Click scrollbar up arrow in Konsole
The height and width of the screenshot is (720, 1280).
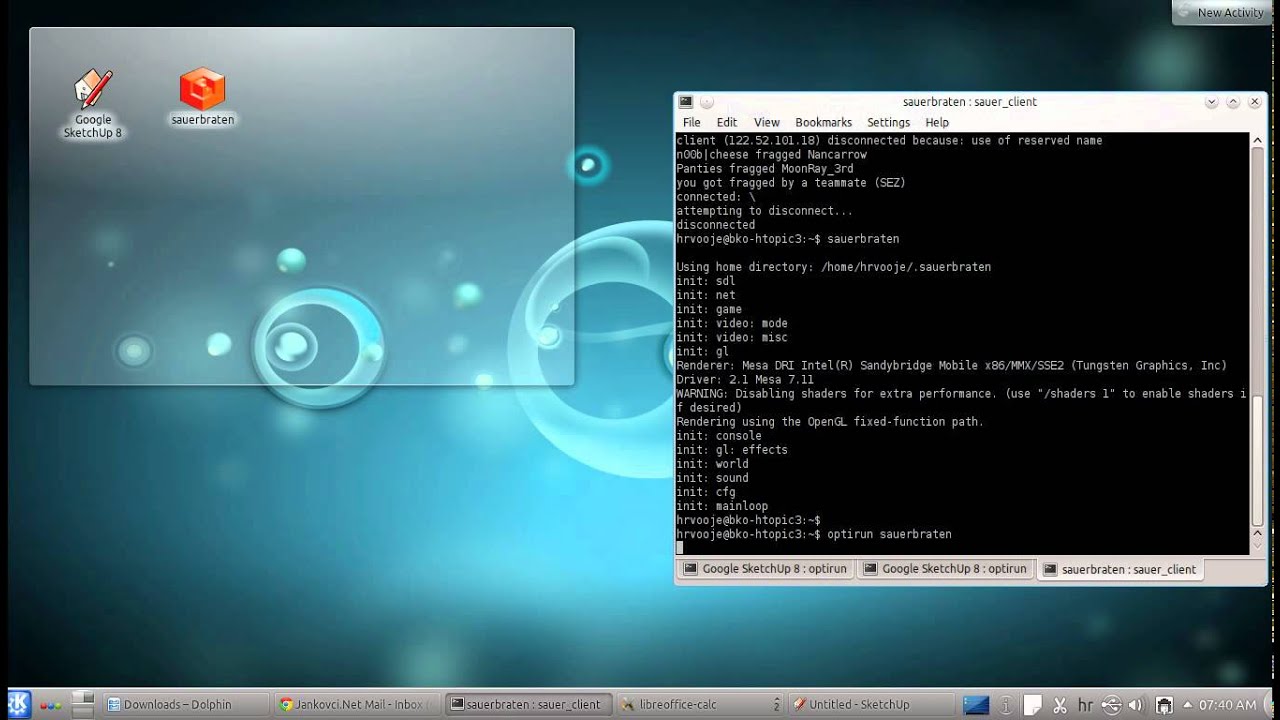(1257, 141)
